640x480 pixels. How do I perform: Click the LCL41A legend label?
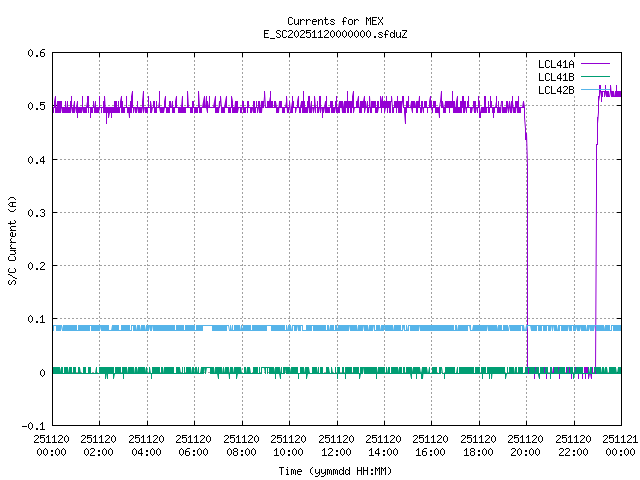[555, 63]
